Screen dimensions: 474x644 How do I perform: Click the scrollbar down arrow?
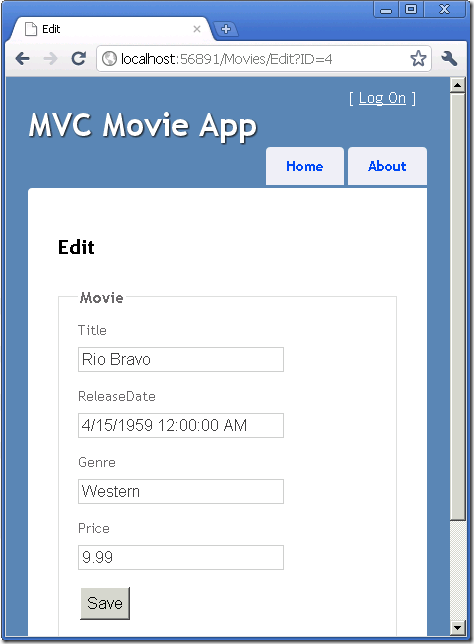(x=458, y=628)
